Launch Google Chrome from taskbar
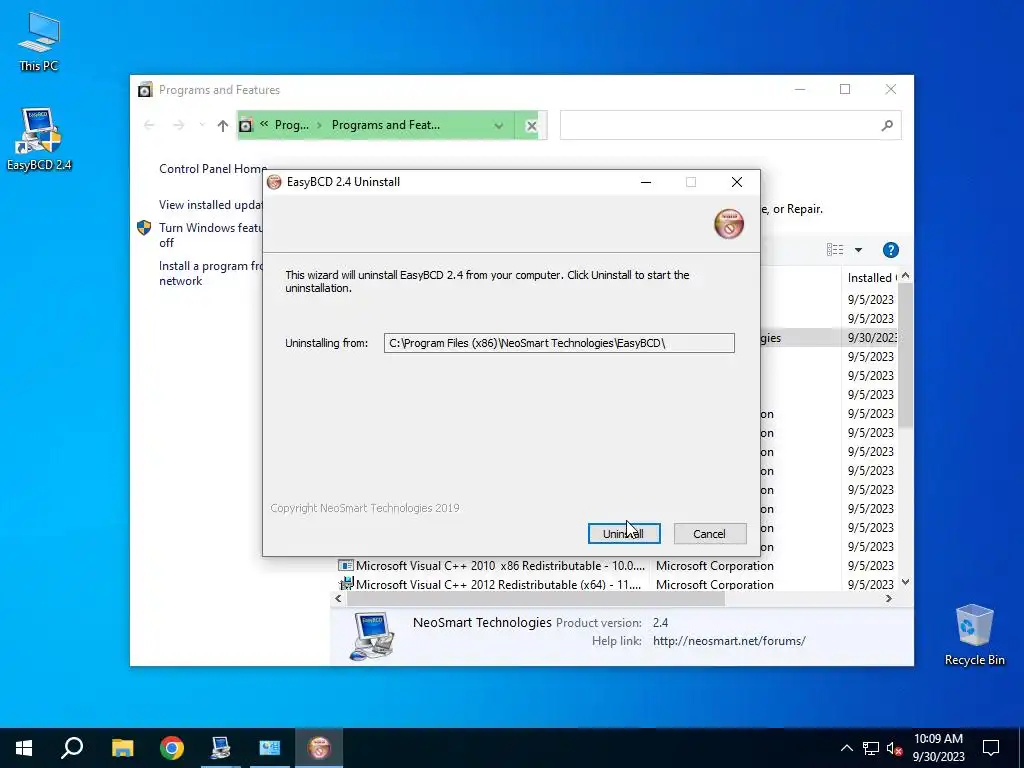Viewport: 1024px width, 768px height. tap(172, 748)
